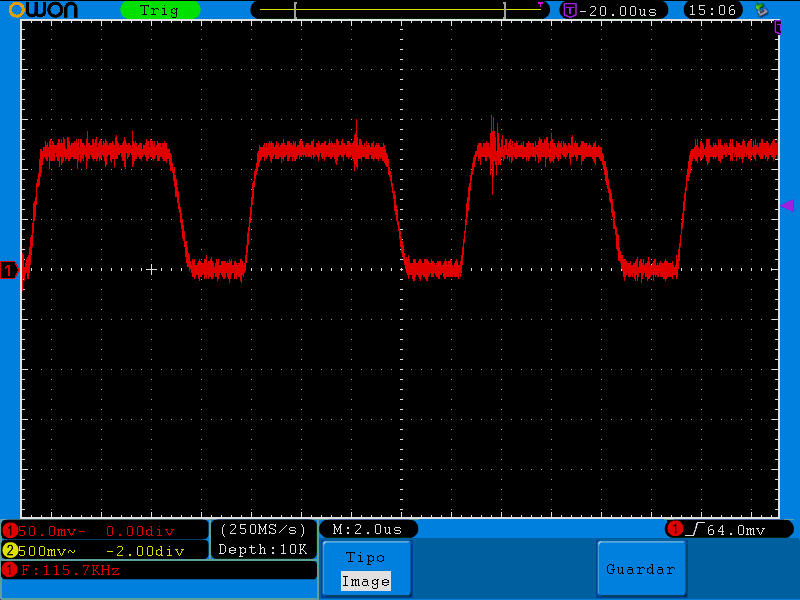Click the Guardar button
This screenshot has width=800, height=600.
[x=641, y=569]
